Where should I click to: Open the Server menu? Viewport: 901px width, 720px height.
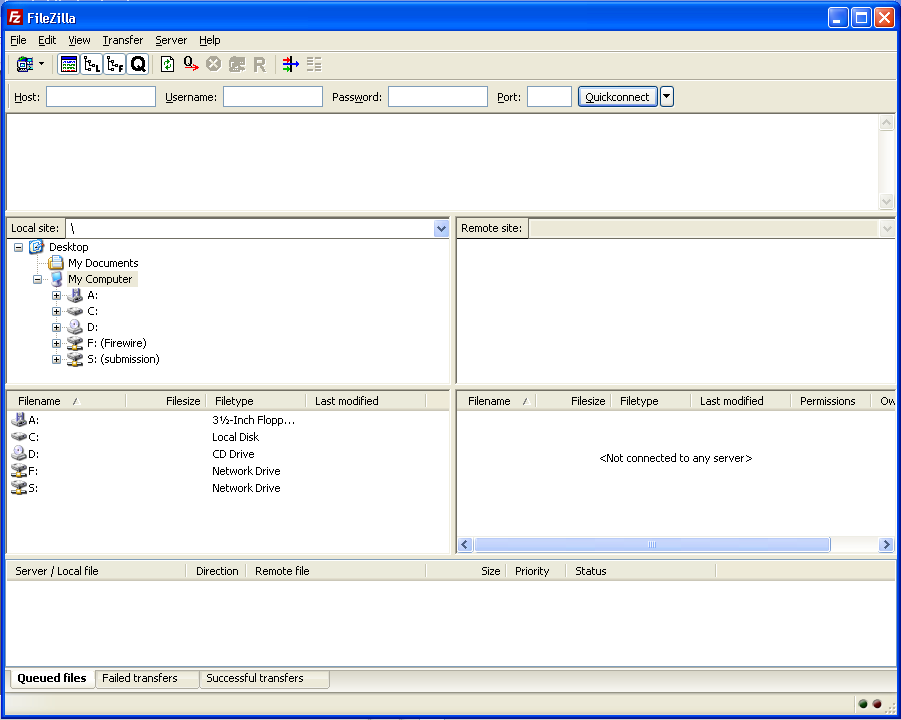[x=171, y=40]
